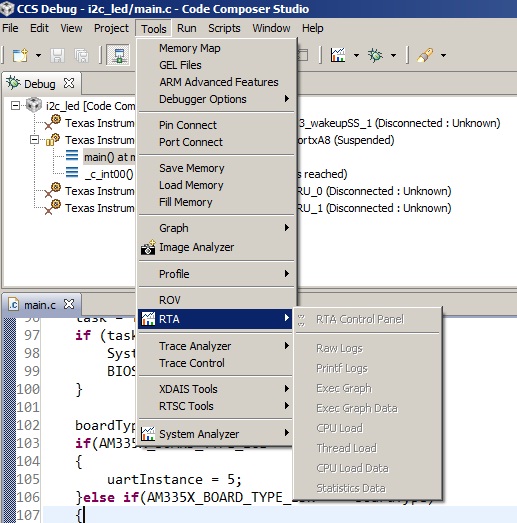Open dropdown arrow next to bug icon

[393, 55]
